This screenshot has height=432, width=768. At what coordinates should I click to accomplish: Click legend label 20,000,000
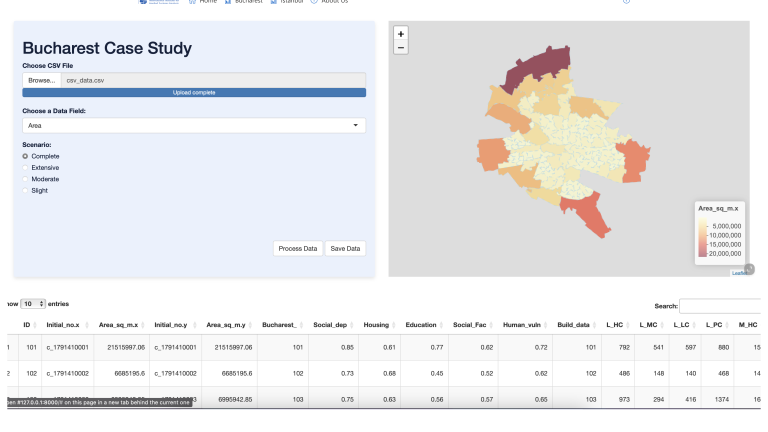click(725, 254)
